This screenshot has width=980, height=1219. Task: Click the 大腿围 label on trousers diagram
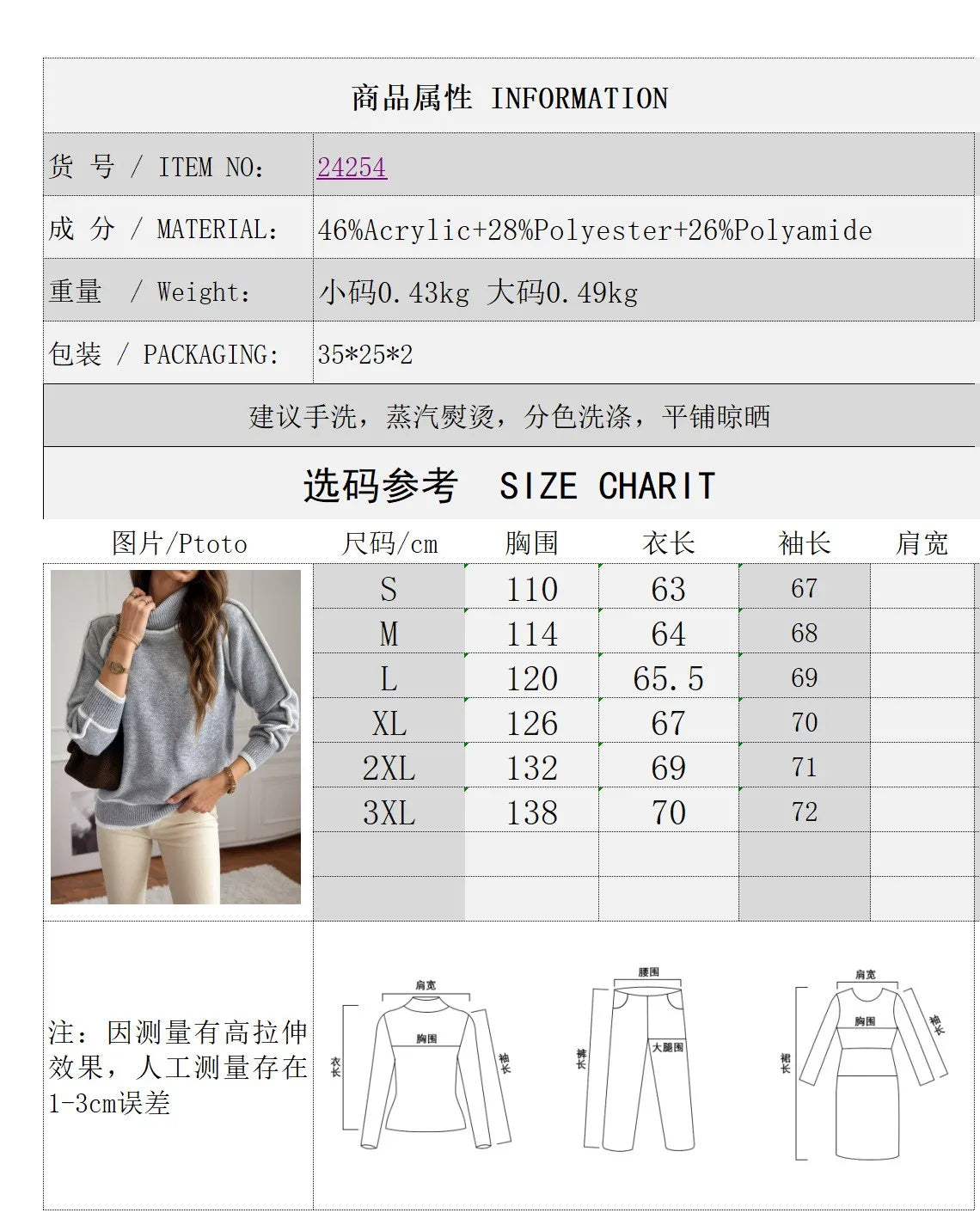668,1047
